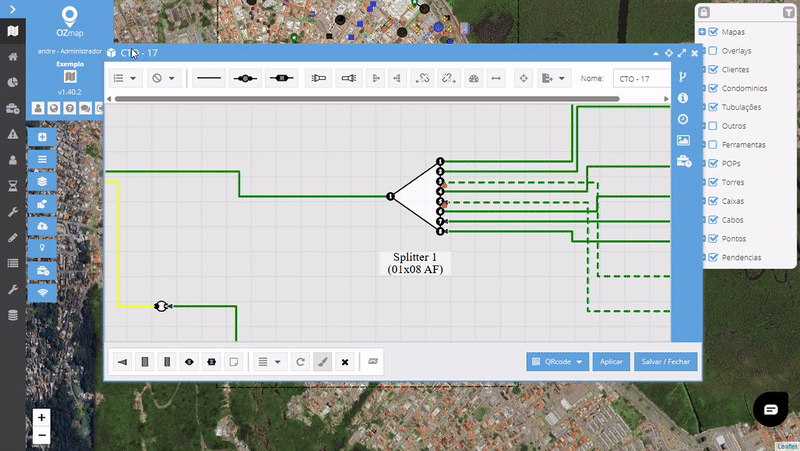Click the center-view crosshair icon
The image size is (800, 451).
(x=522, y=78)
